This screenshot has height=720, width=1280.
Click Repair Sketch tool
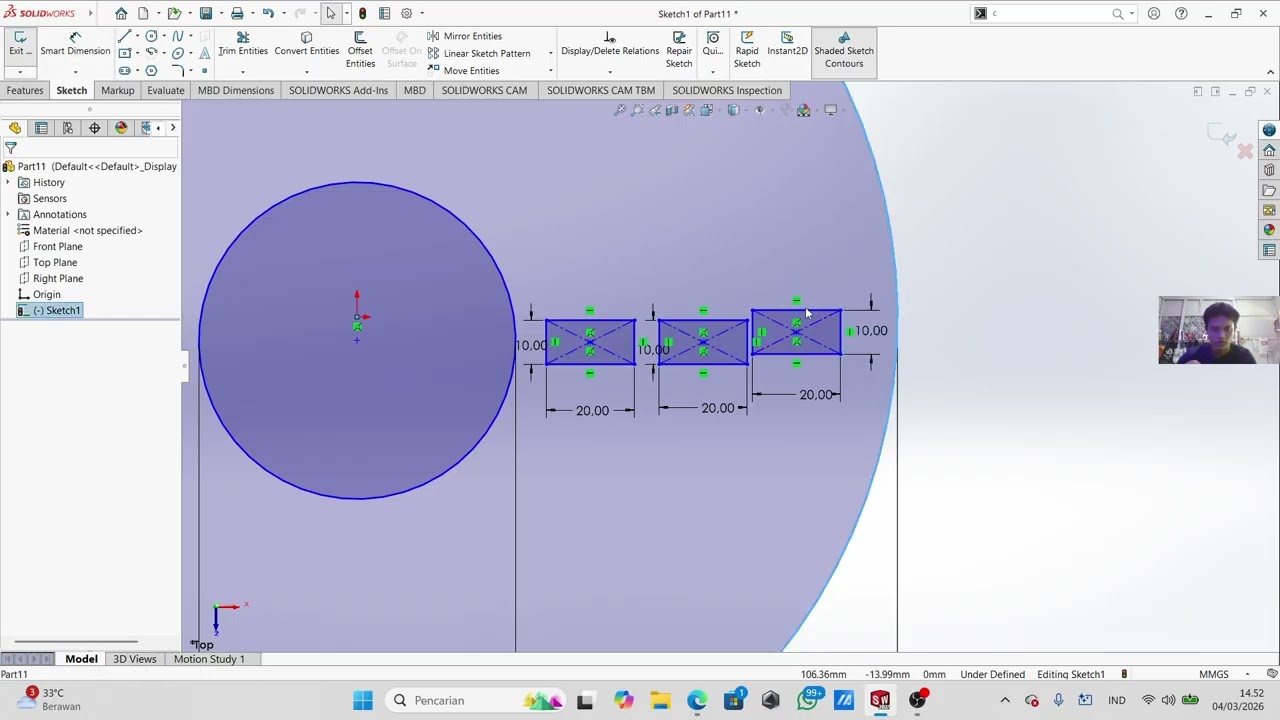click(679, 50)
